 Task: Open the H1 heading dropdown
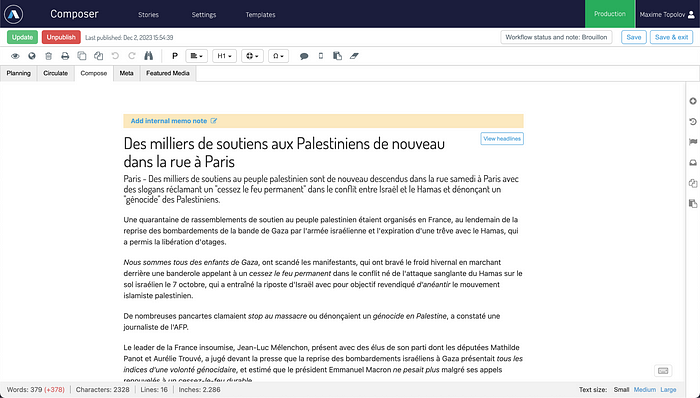point(224,56)
